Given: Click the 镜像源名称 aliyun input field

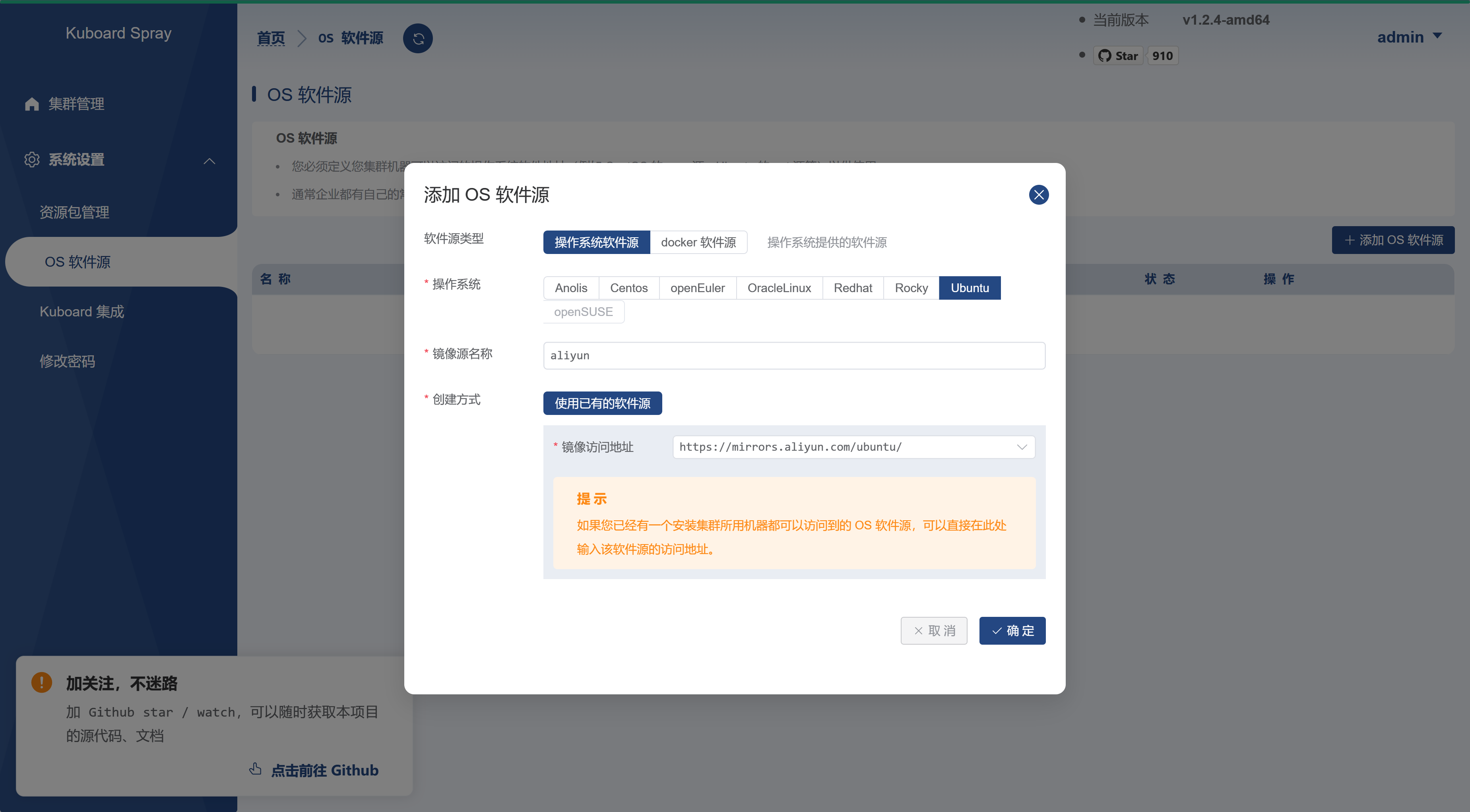Looking at the screenshot, I should point(794,355).
